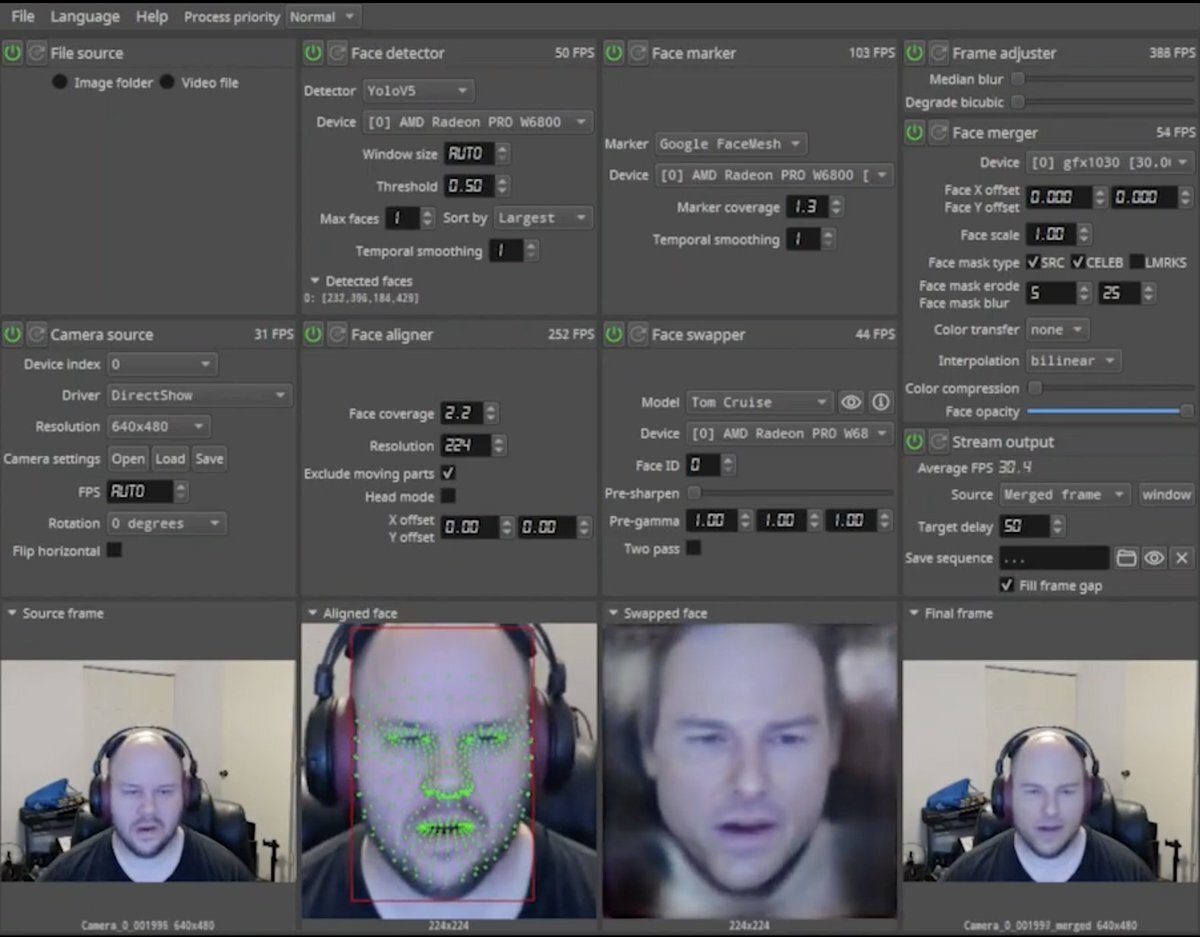Toggle the SRC face mask checkbox
1200x937 pixels.
[1033, 262]
